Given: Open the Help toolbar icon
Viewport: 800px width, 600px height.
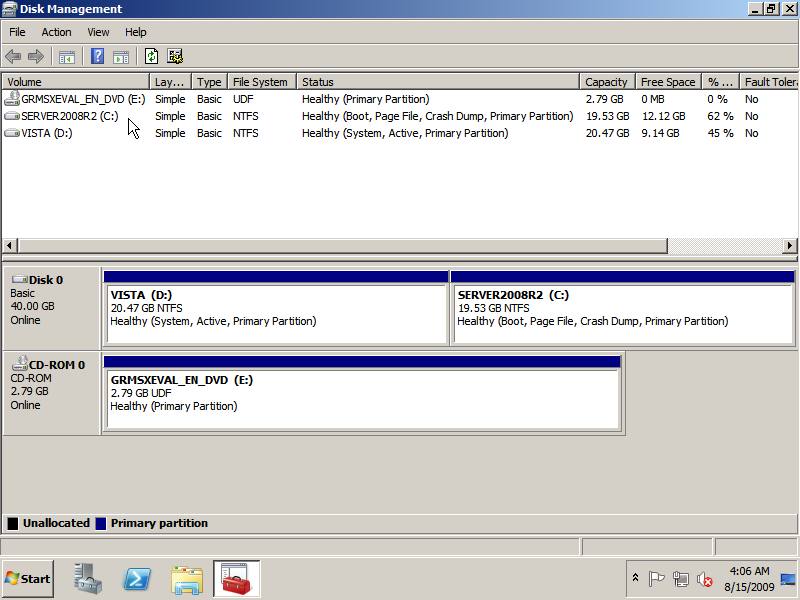Looking at the screenshot, I should pos(97,56).
